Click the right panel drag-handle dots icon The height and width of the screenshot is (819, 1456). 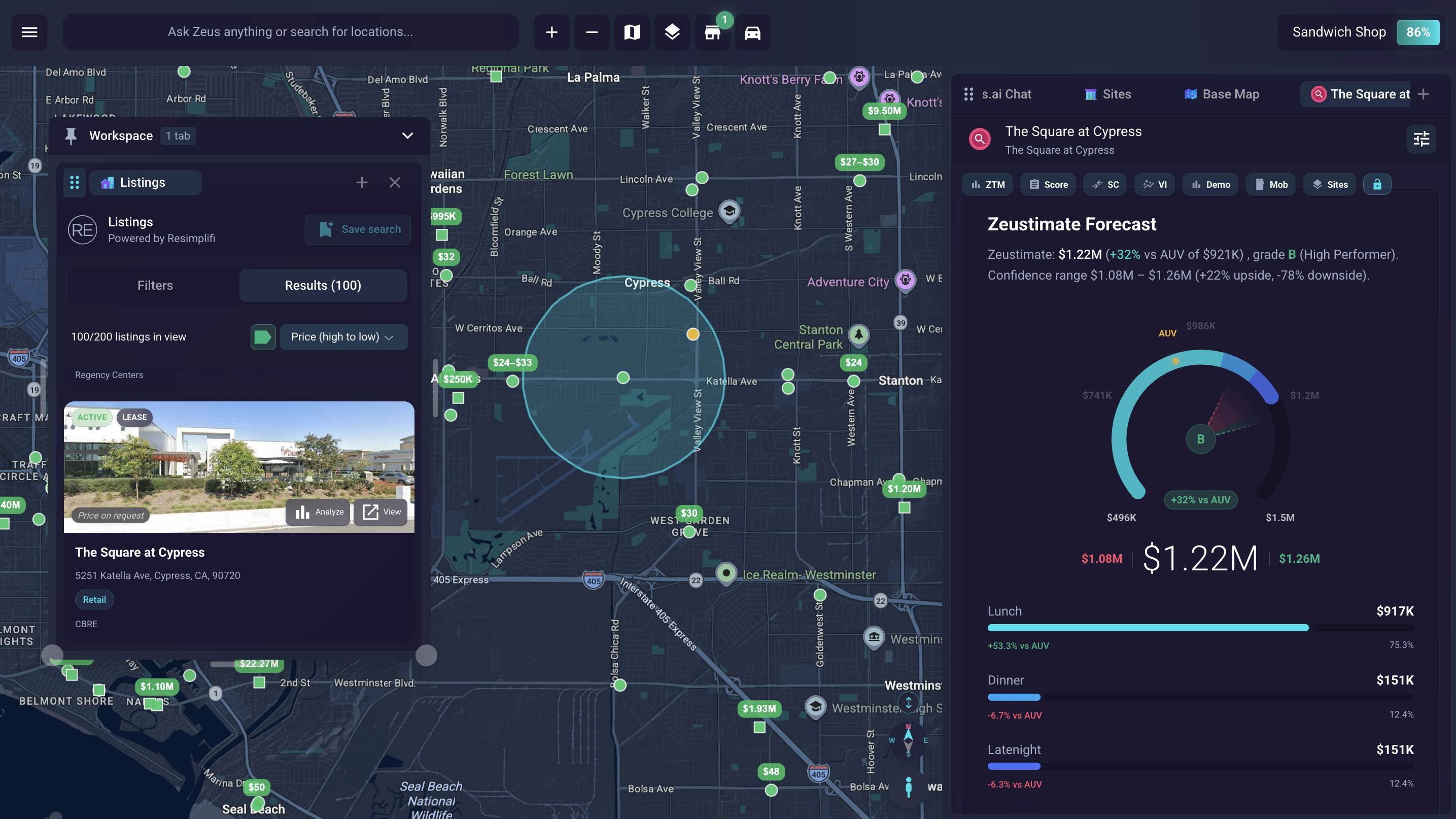969,94
